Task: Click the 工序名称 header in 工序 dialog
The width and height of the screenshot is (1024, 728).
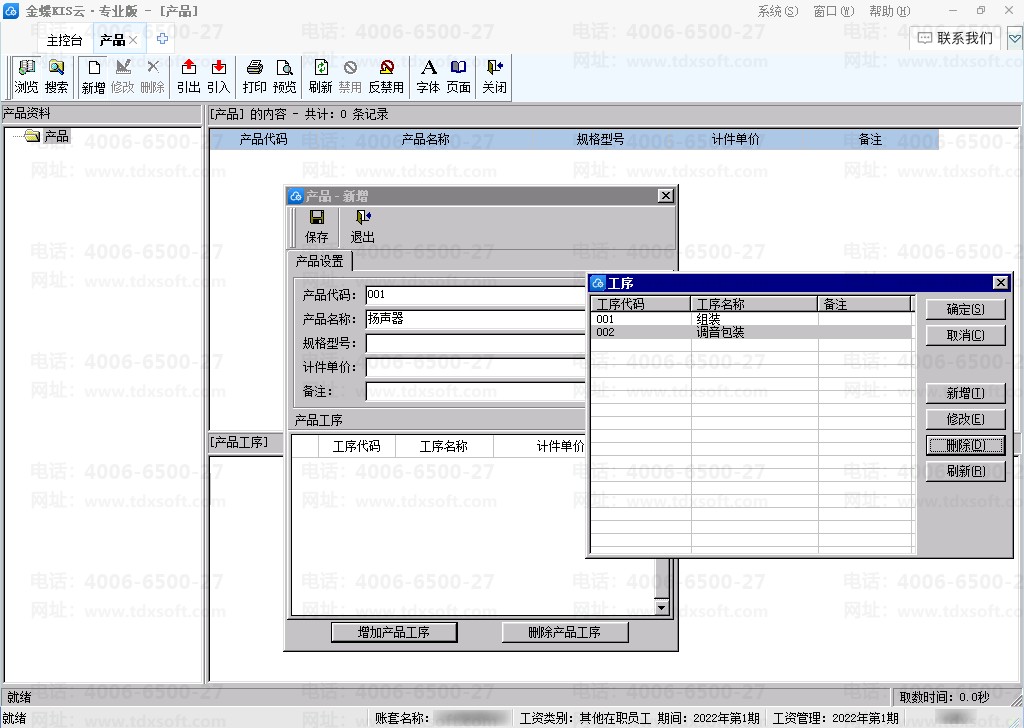Action: pyautogui.click(x=754, y=304)
